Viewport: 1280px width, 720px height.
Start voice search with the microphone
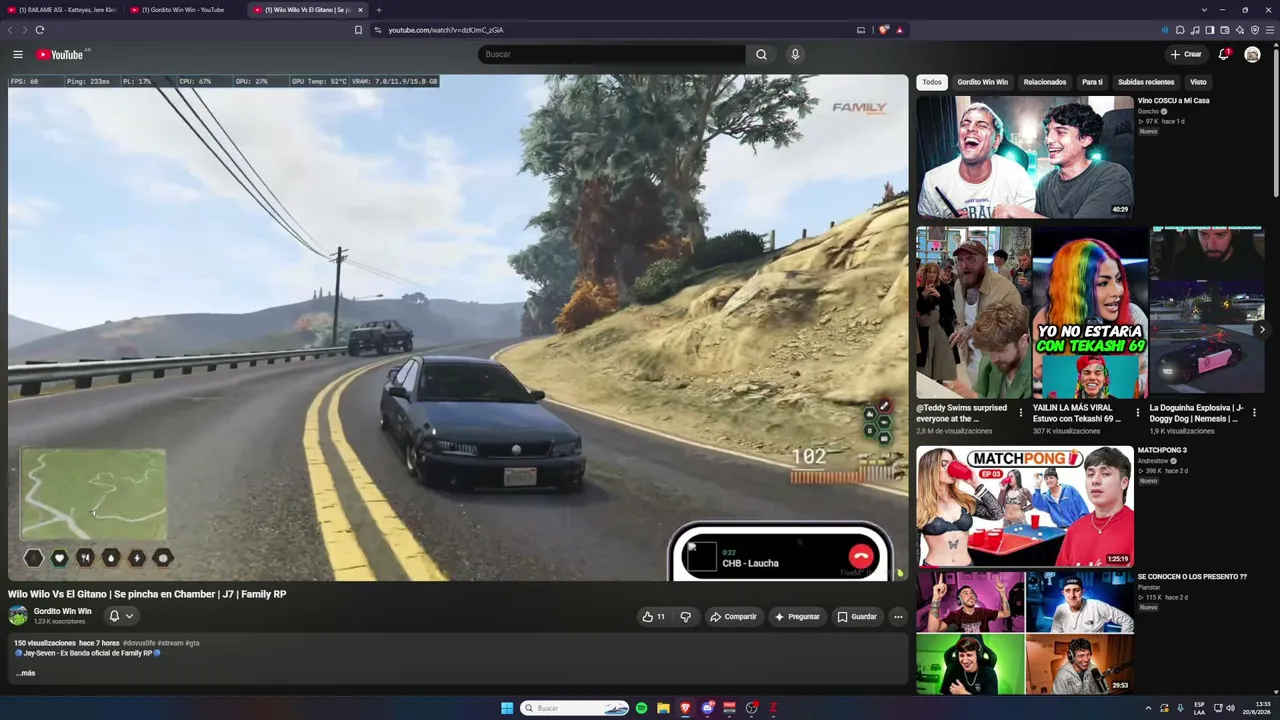point(795,54)
